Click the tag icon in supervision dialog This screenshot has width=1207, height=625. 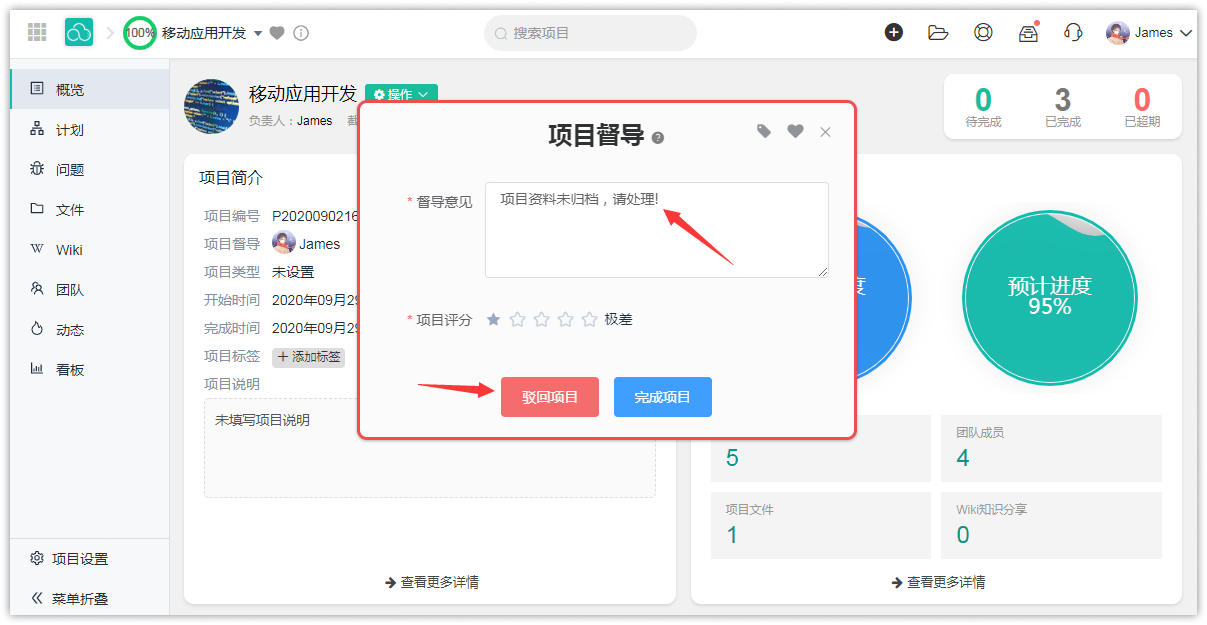(764, 131)
